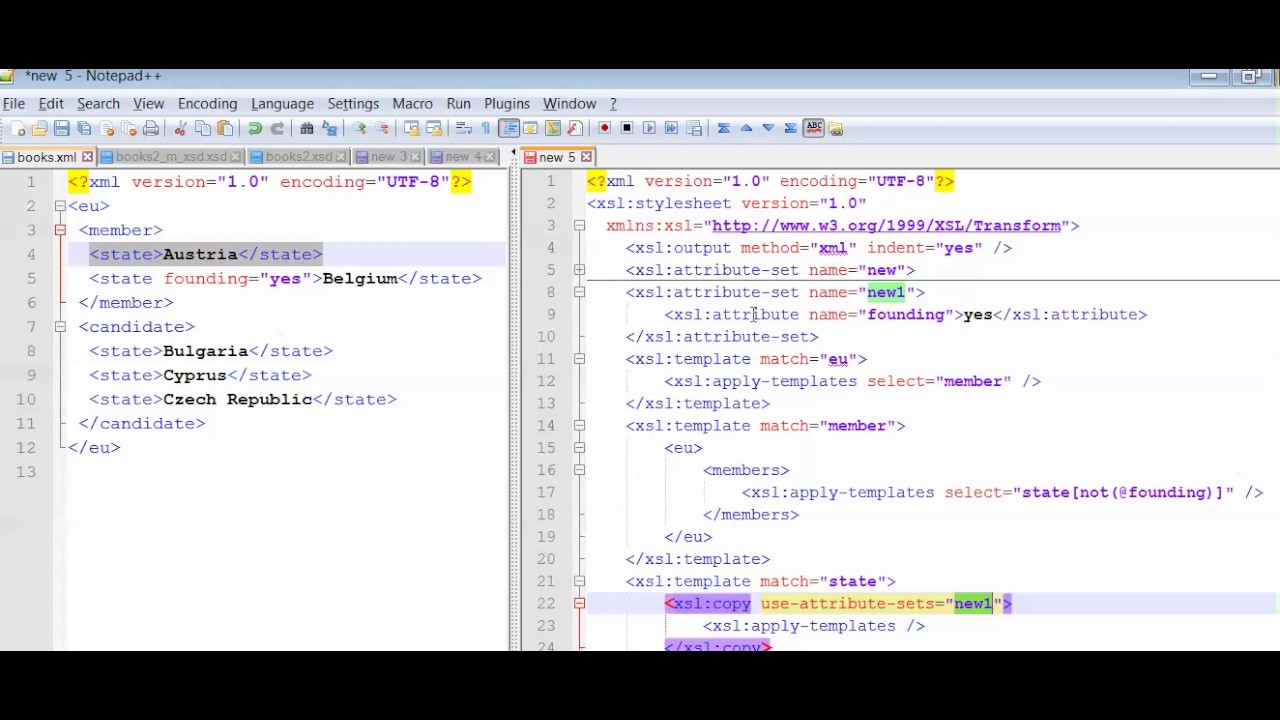Save the current file via toolbar
Image resolution: width=1280 pixels, height=720 pixels.
point(62,128)
